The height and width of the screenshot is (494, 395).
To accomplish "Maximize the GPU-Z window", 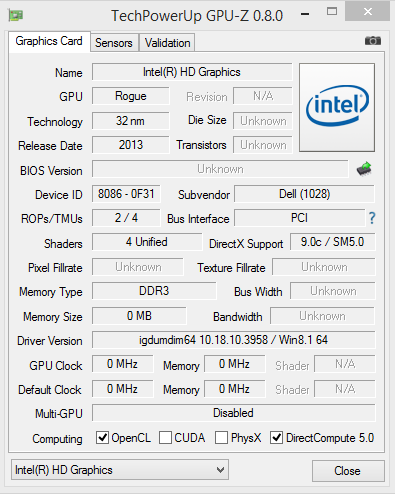I will 332,12.
